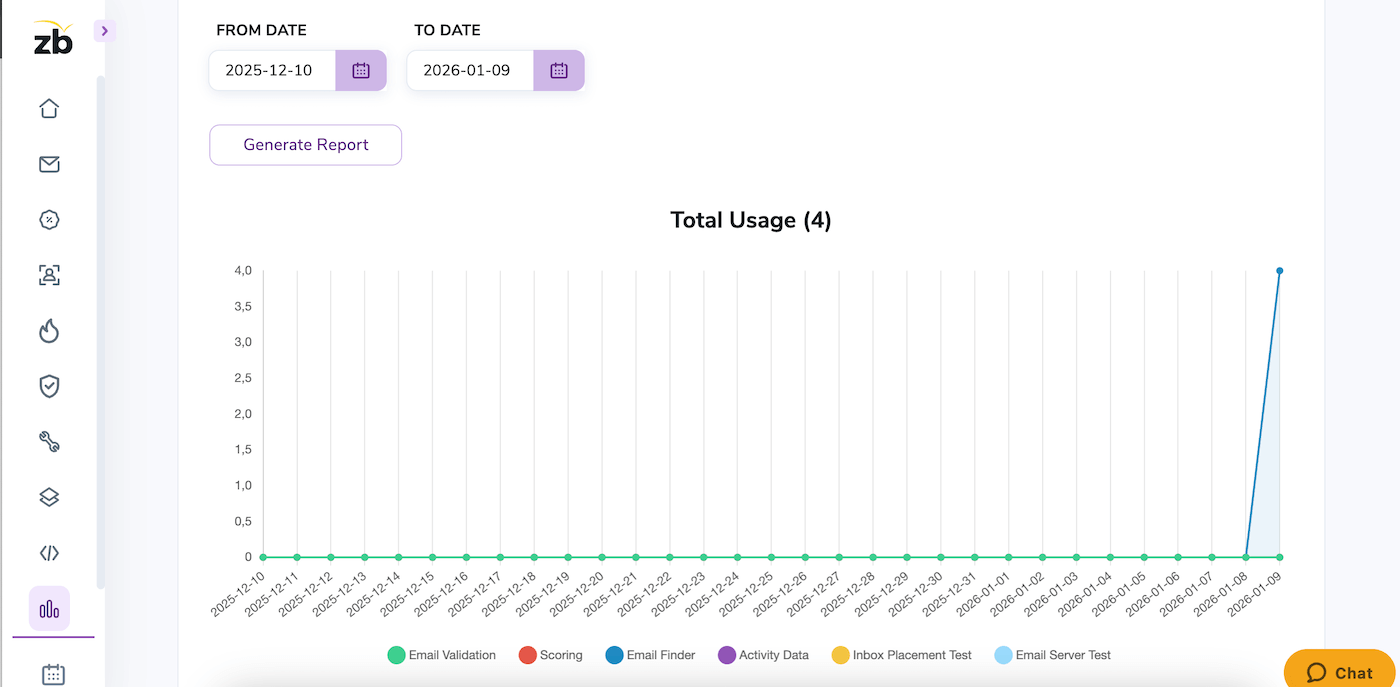Click the FROM DATE label
The width and height of the screenshot is (1400, 687).
pos(262,30)
